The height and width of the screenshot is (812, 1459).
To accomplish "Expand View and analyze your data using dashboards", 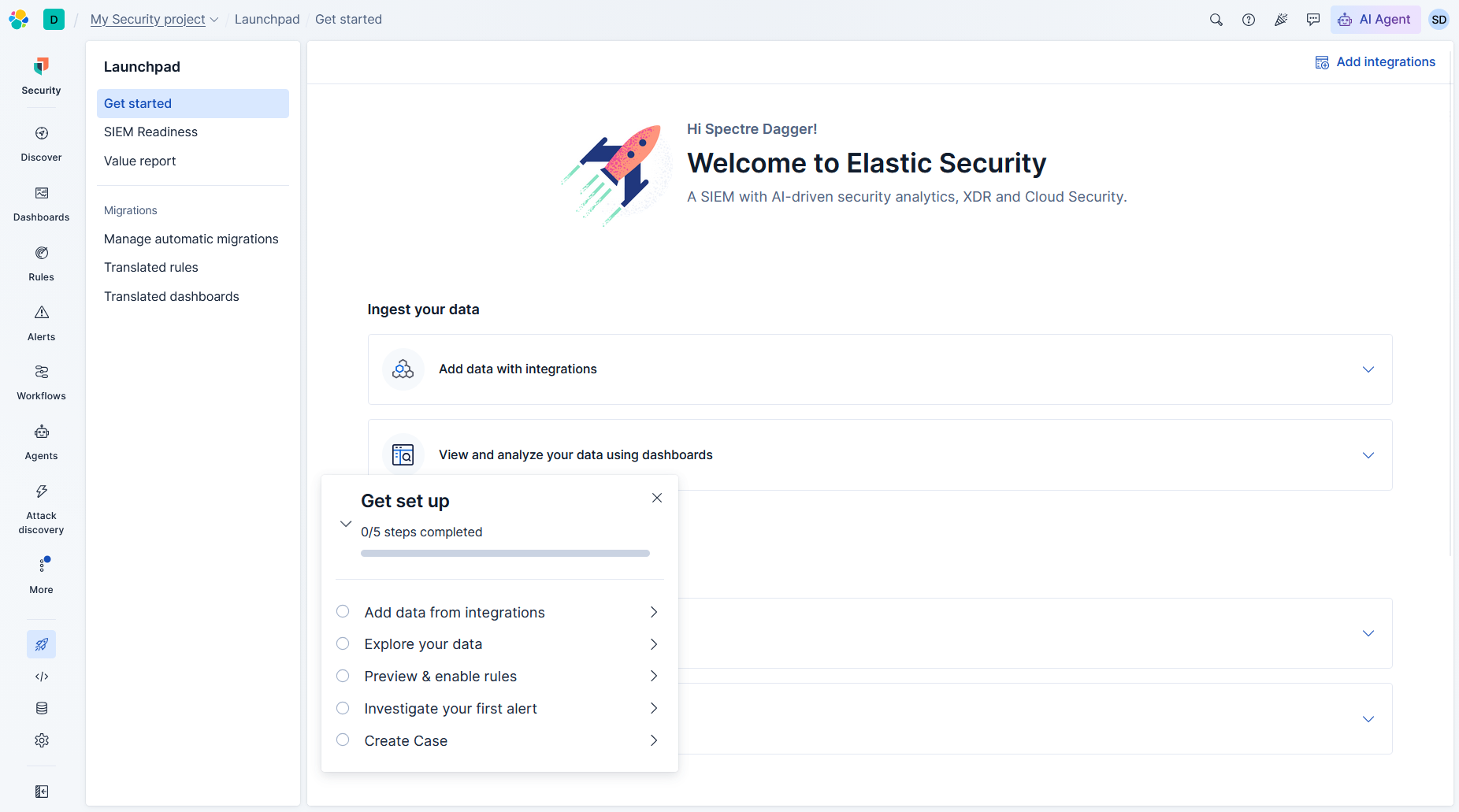I will 880,455.
